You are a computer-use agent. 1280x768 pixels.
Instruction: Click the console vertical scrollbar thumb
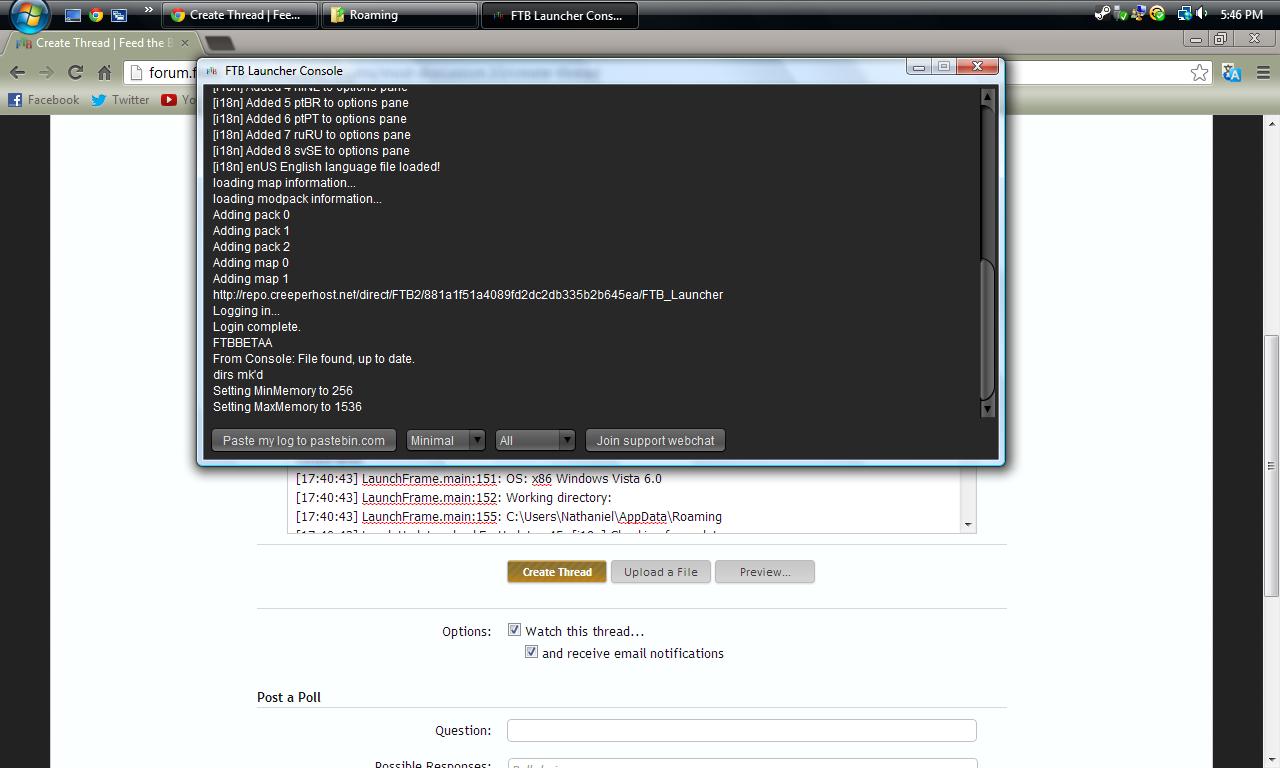tap(987, 329)
